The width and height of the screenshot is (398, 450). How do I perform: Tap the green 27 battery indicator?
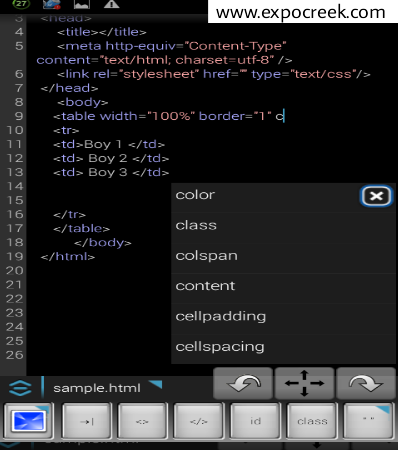[21, 4]
